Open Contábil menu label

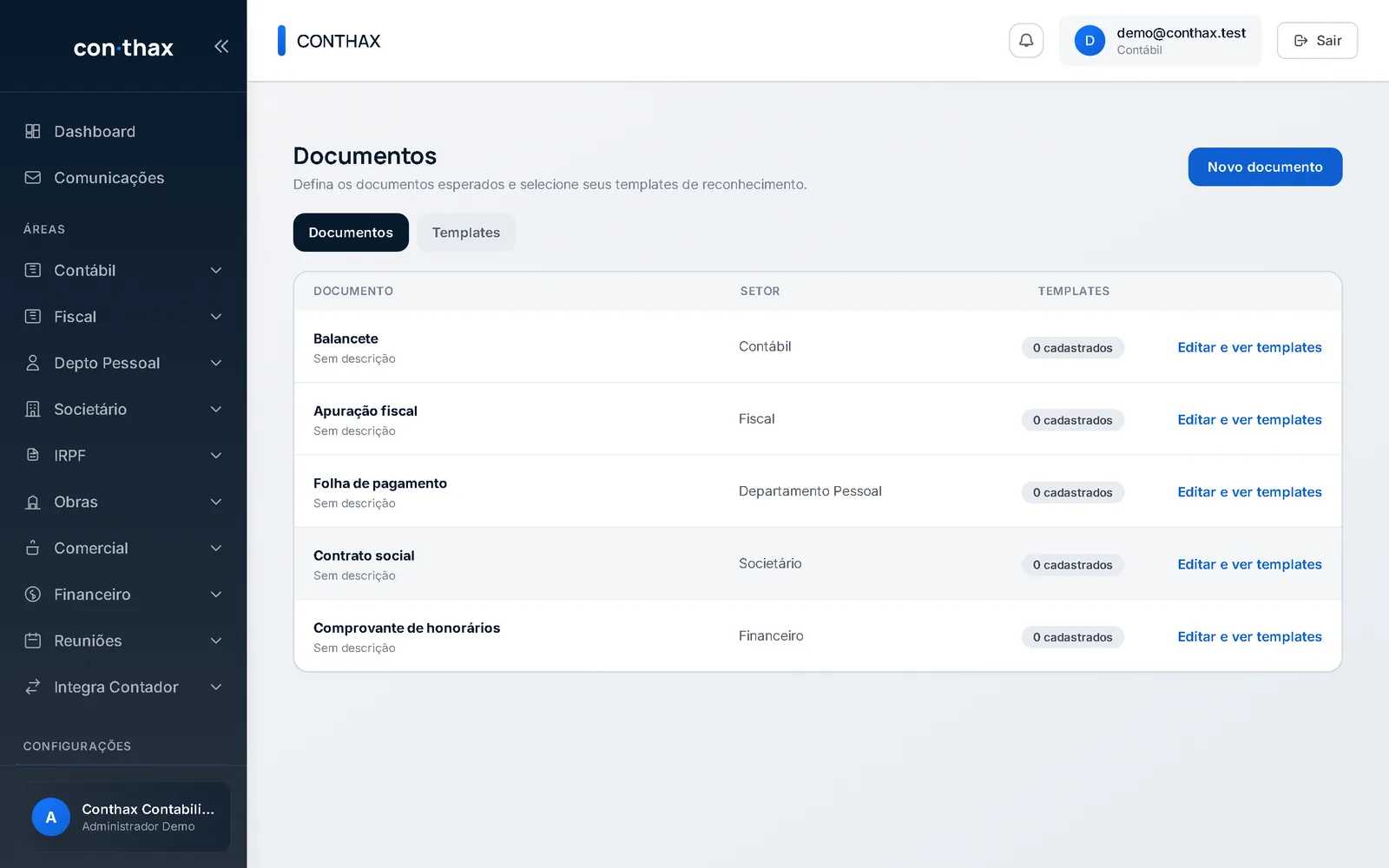pyautogui.click(x=85, y=270)
